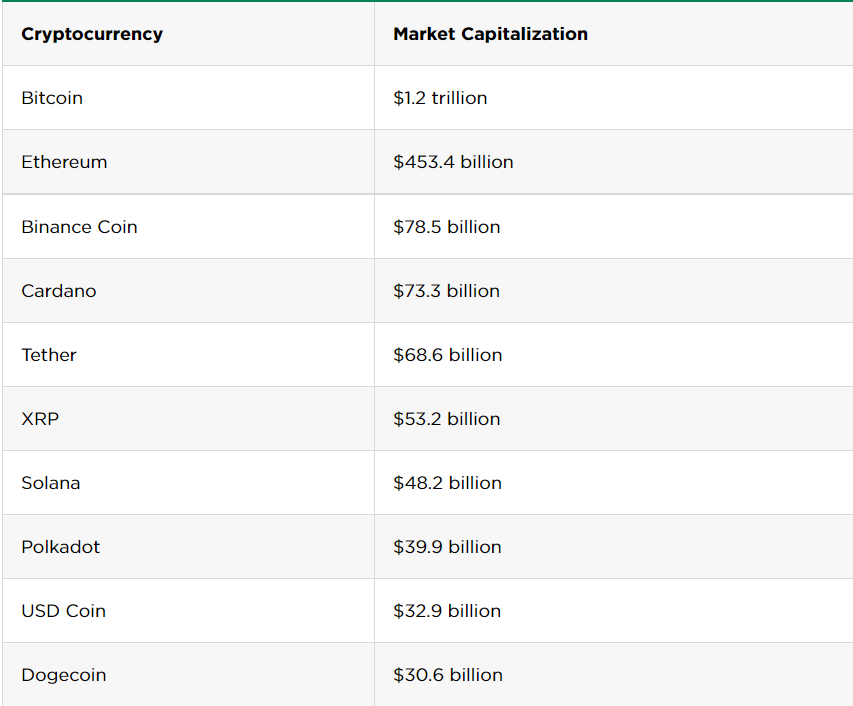This screenshot has width=853, height=706.
Task: Click the Dogecoin name cell
Action: 64,675
